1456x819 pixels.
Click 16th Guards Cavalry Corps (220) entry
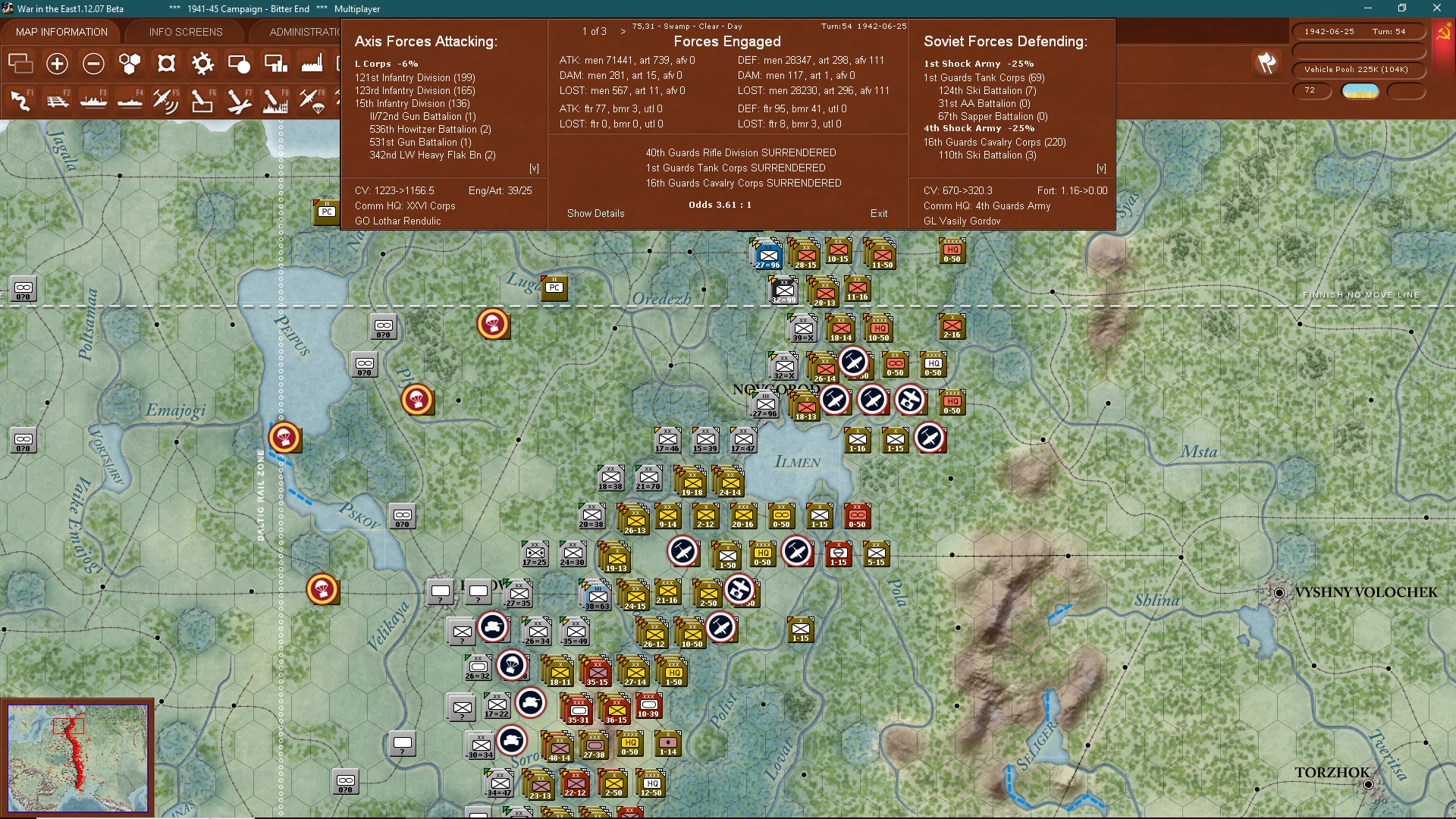point(994,142)
